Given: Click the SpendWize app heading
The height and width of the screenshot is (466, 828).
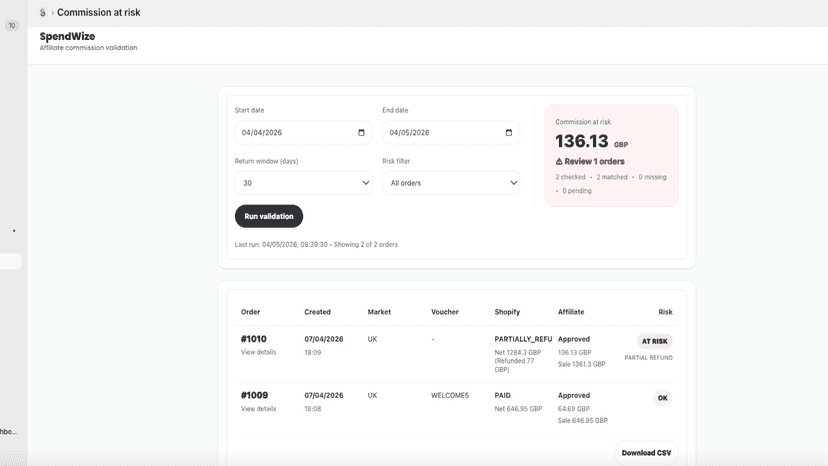Looking at the screenshot, I should click(x=67, y=36).
